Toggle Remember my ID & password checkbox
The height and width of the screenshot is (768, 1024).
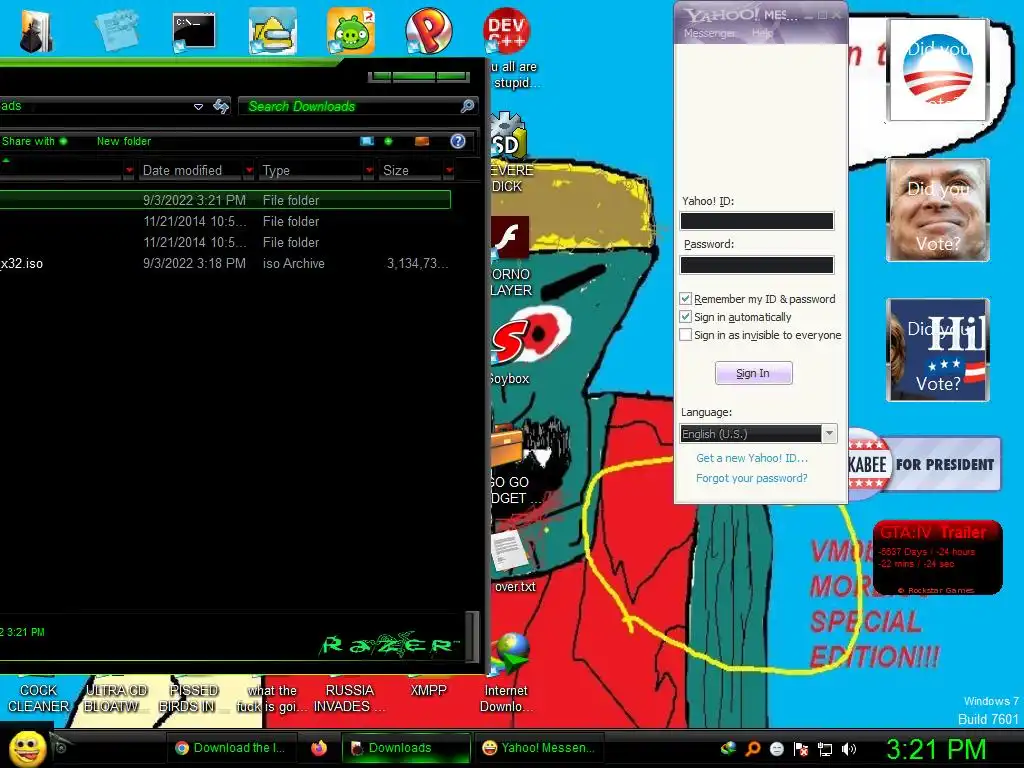(x=685, y=298)
